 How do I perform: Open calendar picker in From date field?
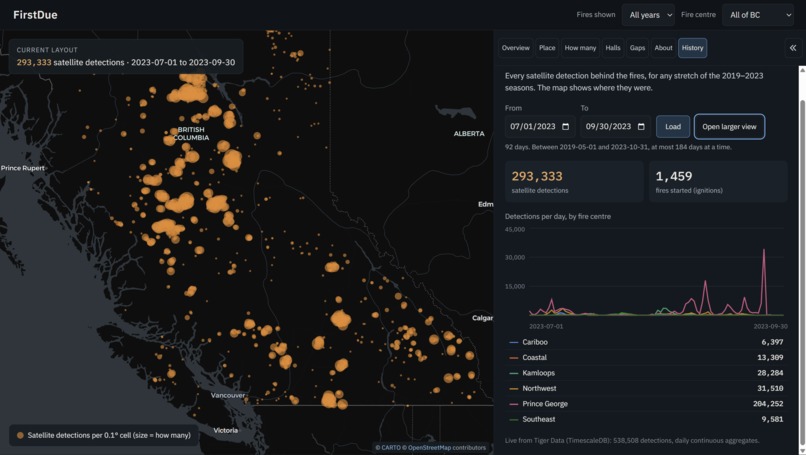(565, 126)
